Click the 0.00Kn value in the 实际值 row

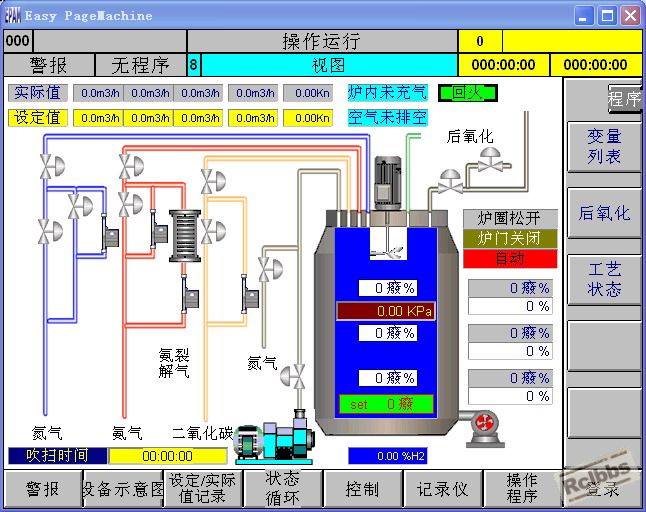coord(308,93)
